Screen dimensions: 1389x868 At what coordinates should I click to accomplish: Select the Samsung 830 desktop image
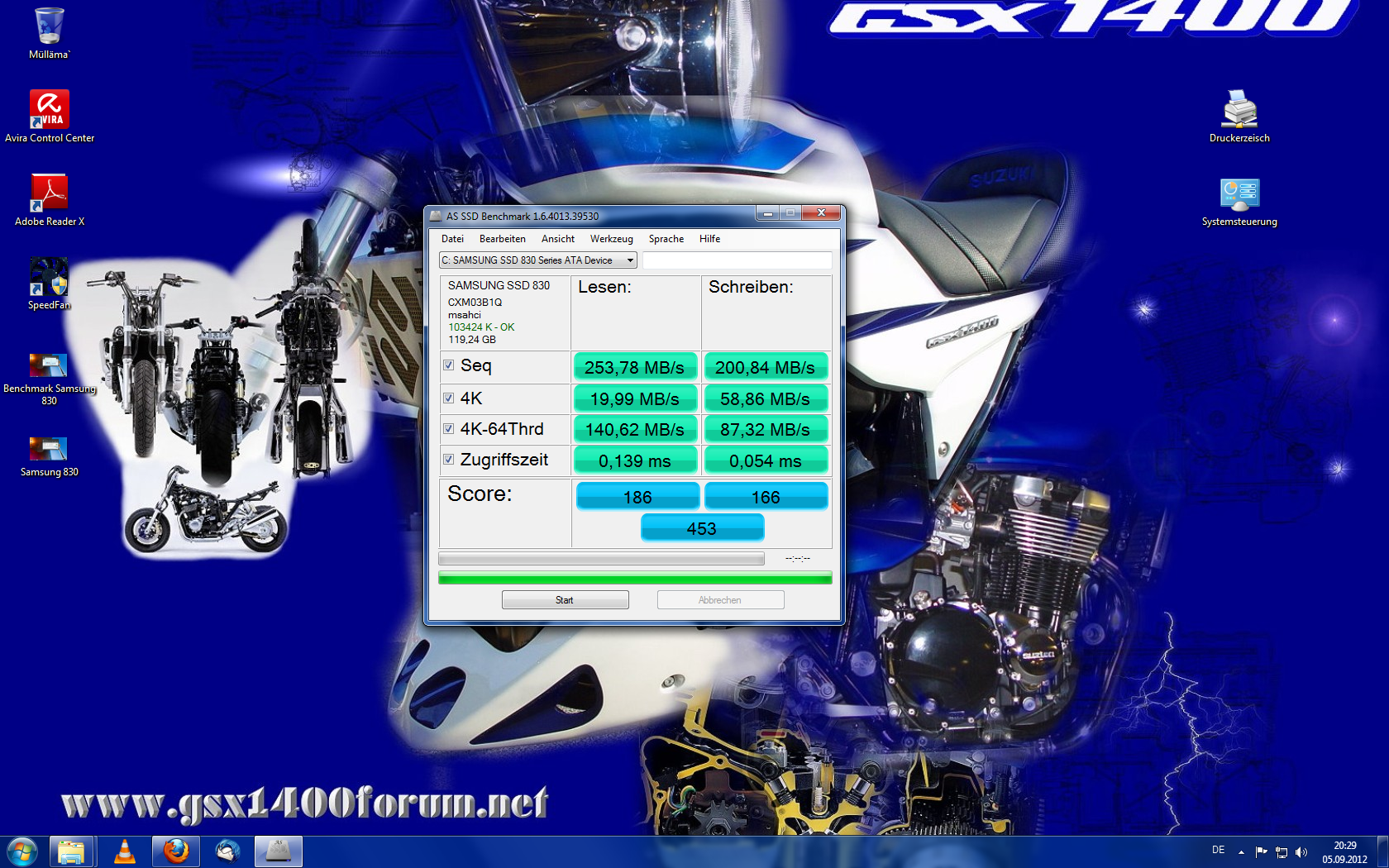pyautogui.click(x=50, y=457)
